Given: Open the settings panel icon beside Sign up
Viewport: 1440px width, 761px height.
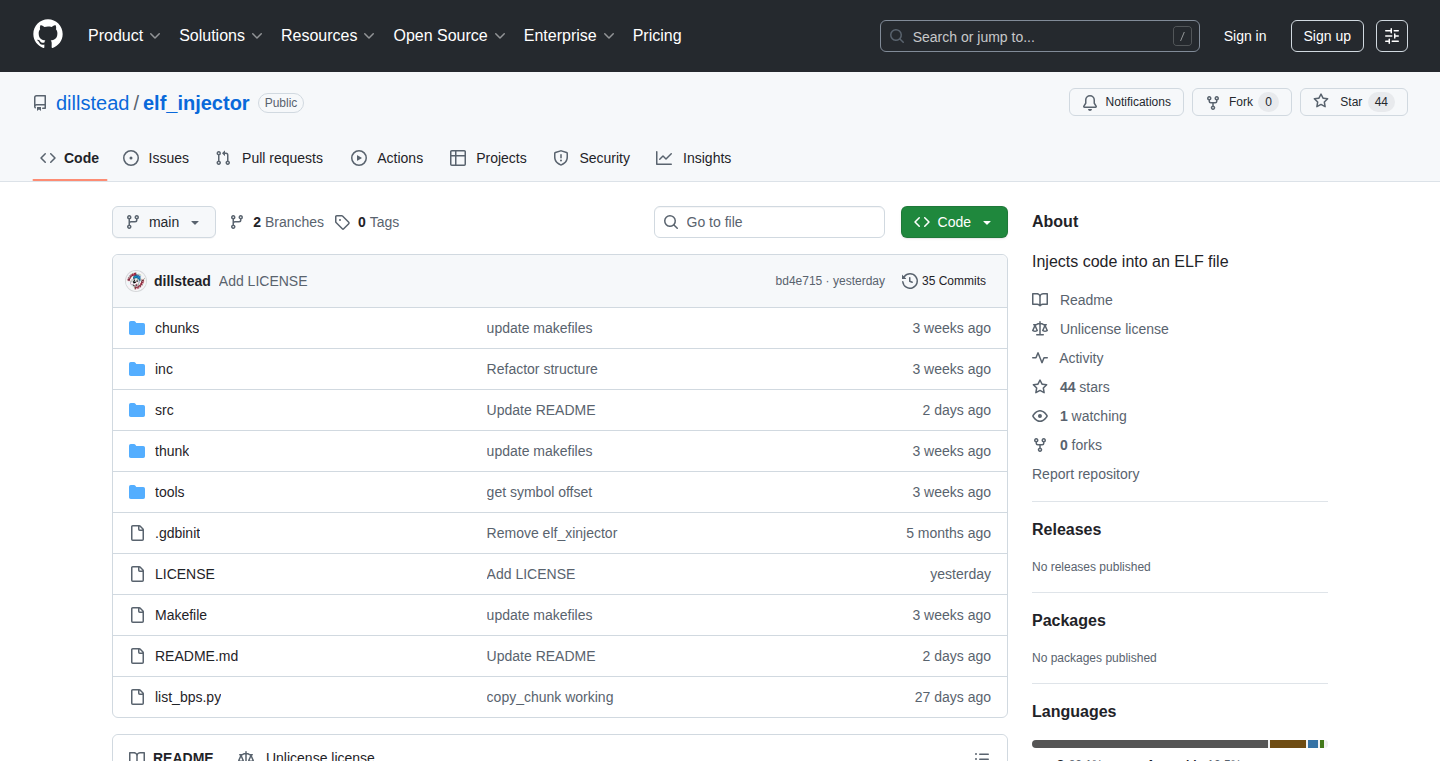Looking at the screenshot, I should tap(1392, 36).
